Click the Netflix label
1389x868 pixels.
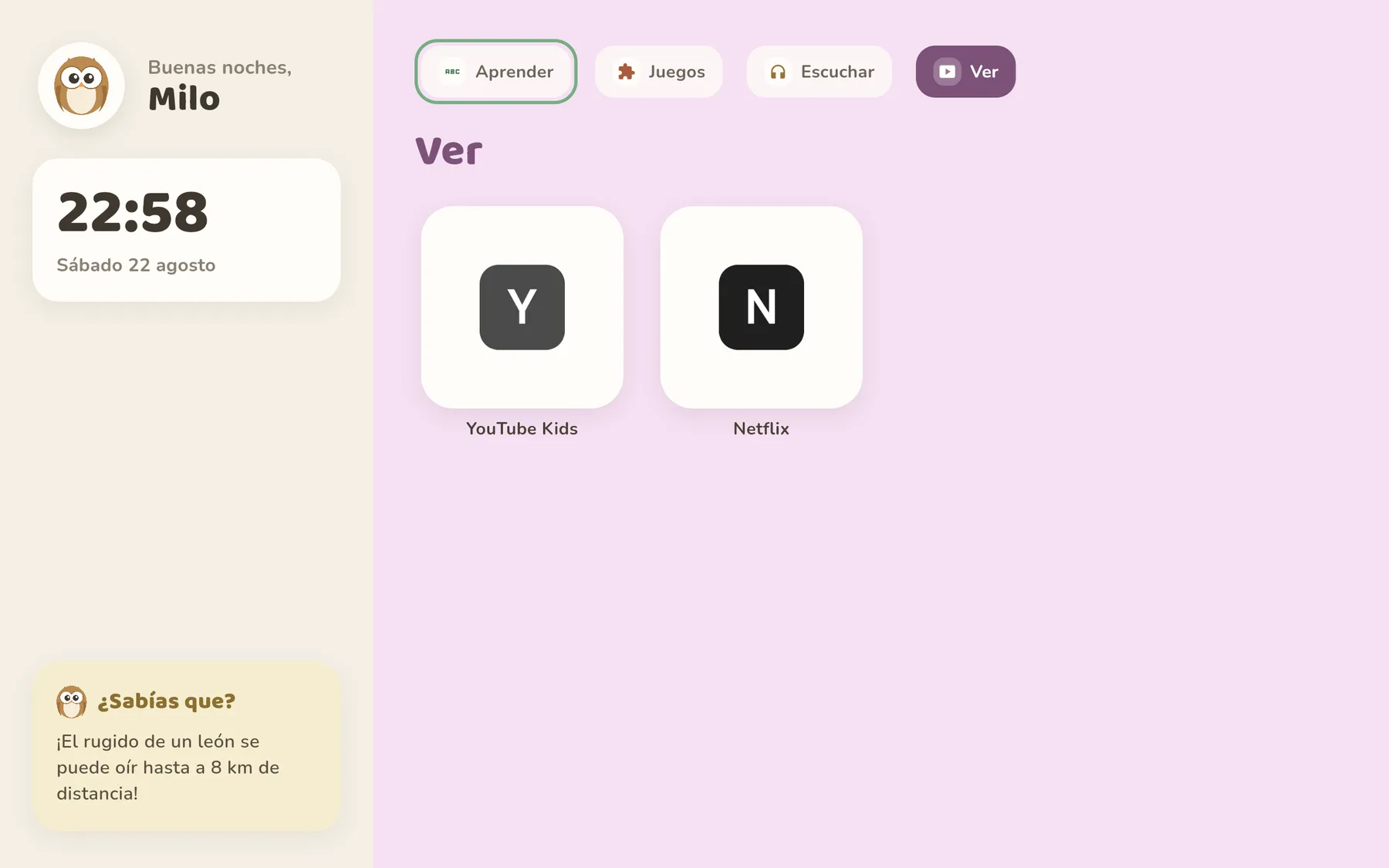[x=761, y=429]
